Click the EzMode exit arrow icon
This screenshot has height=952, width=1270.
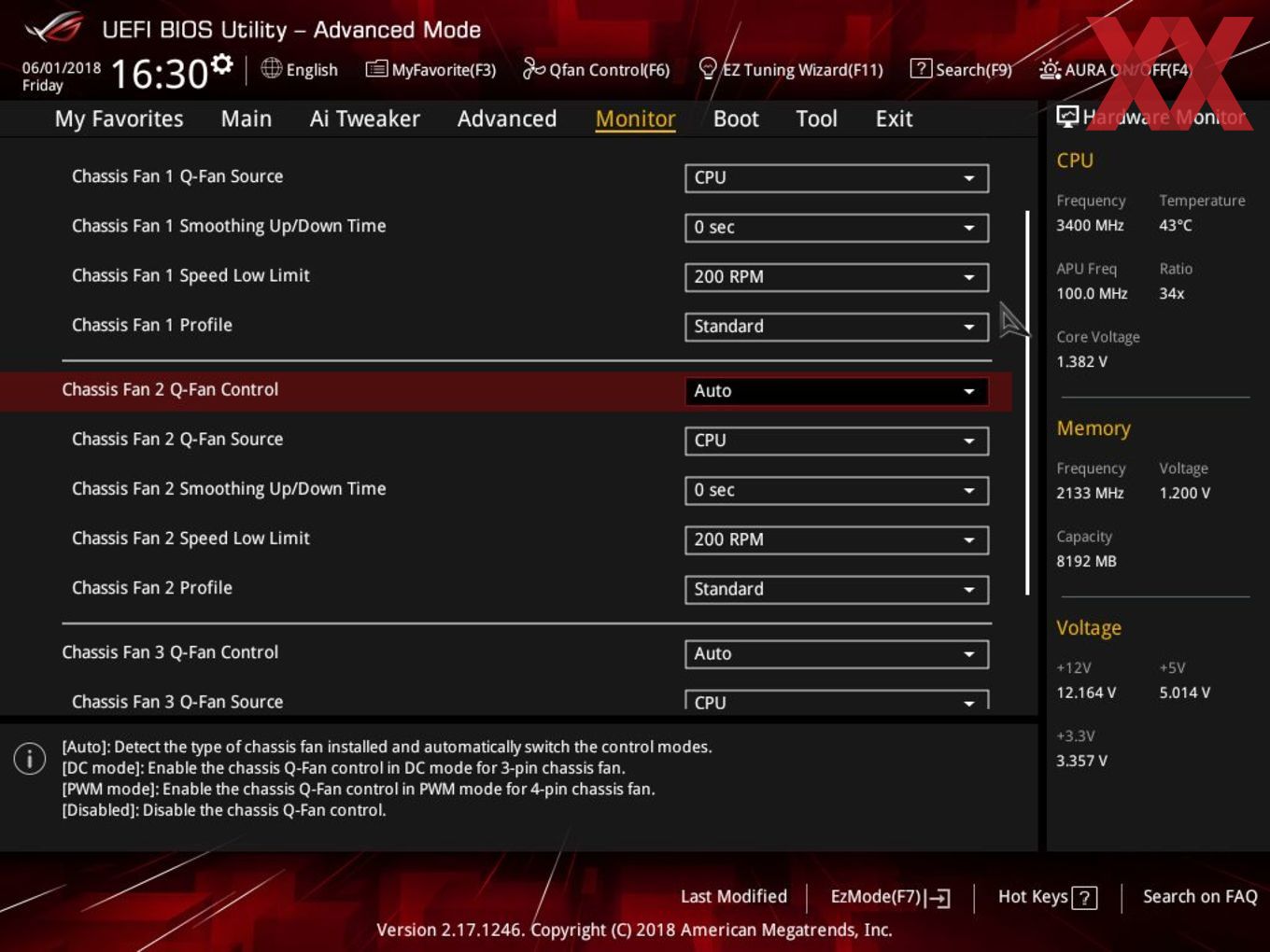pyautogui.click(x=938, y=898)
